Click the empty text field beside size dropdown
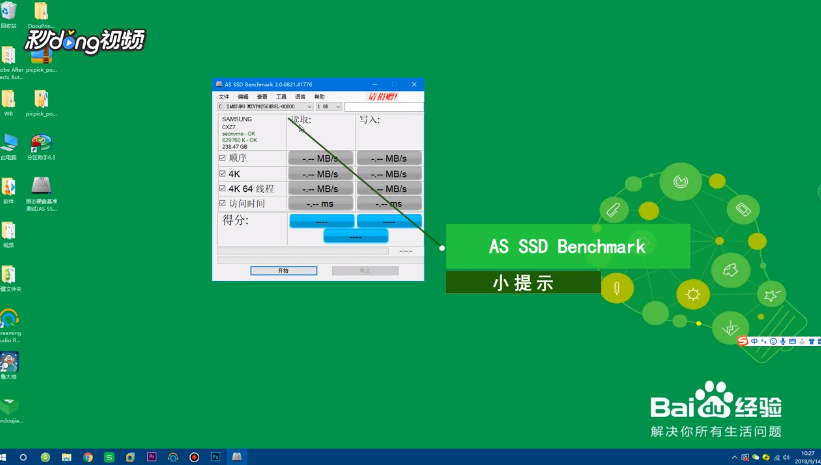The image size is (821, 465). click(x=384, y=107)
